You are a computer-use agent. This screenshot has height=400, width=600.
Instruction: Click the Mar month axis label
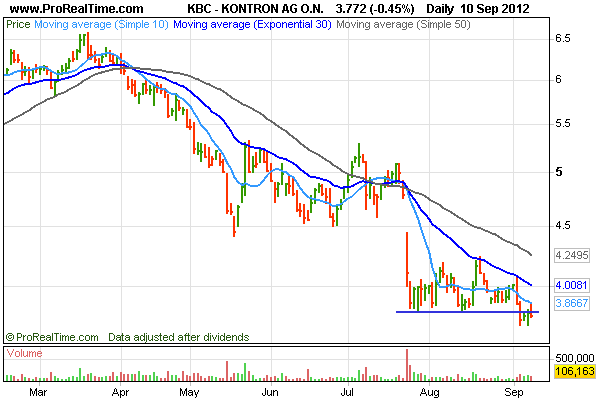pos(38,392)
